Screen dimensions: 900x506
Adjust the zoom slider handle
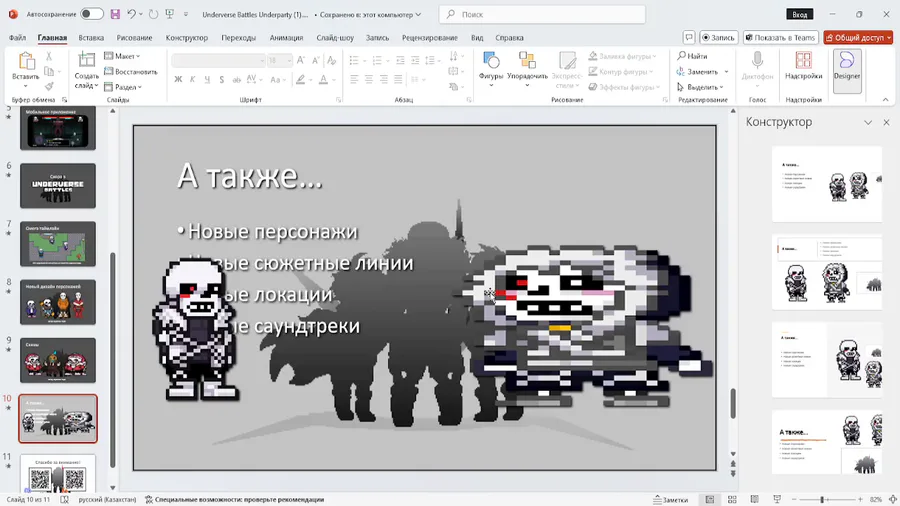pos(822,500)
